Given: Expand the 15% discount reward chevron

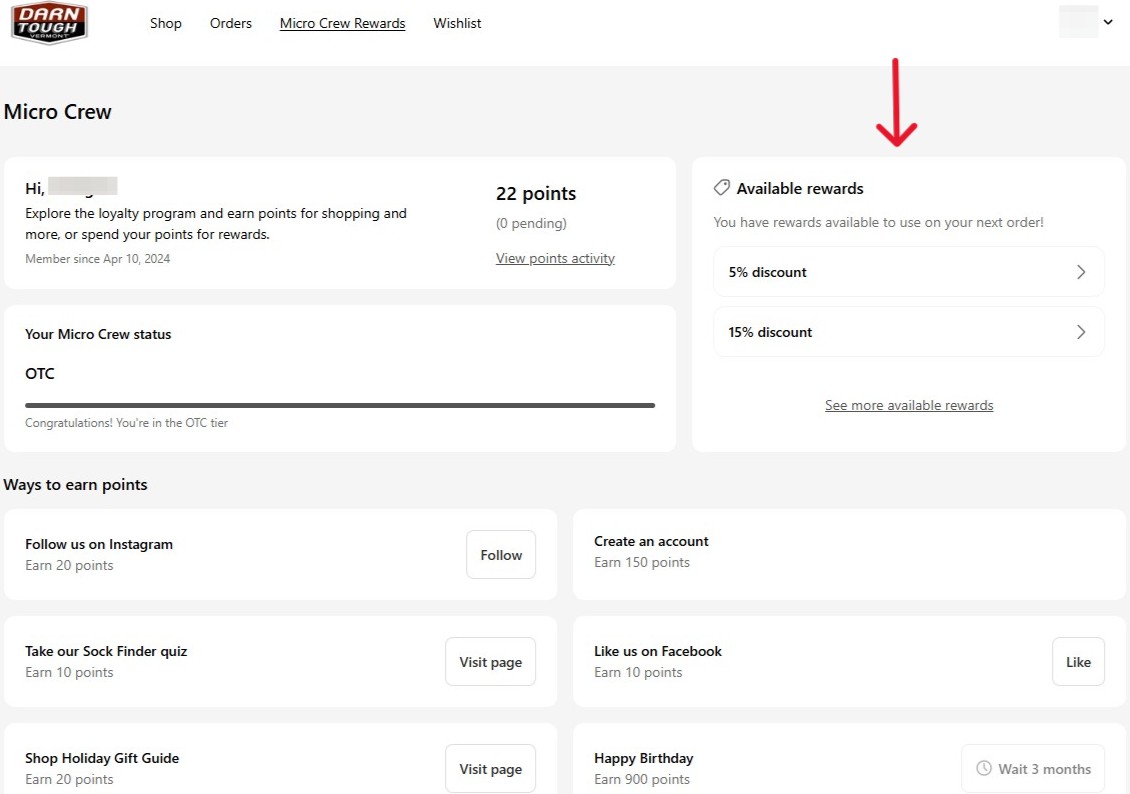Looking at the screenshot, I should point(1081,331).
